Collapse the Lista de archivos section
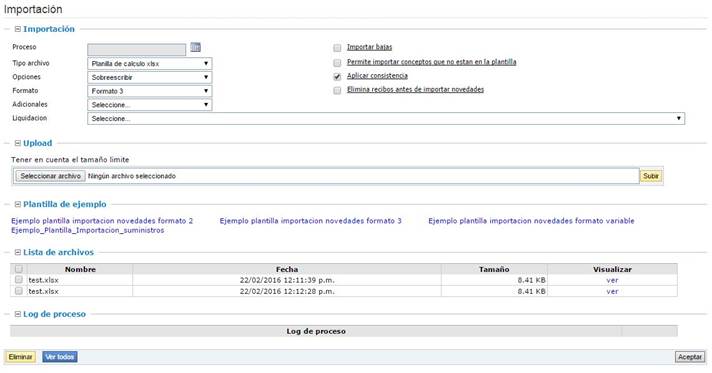The height and width of the screenshot is (373, 712). (x=18, y=252)
